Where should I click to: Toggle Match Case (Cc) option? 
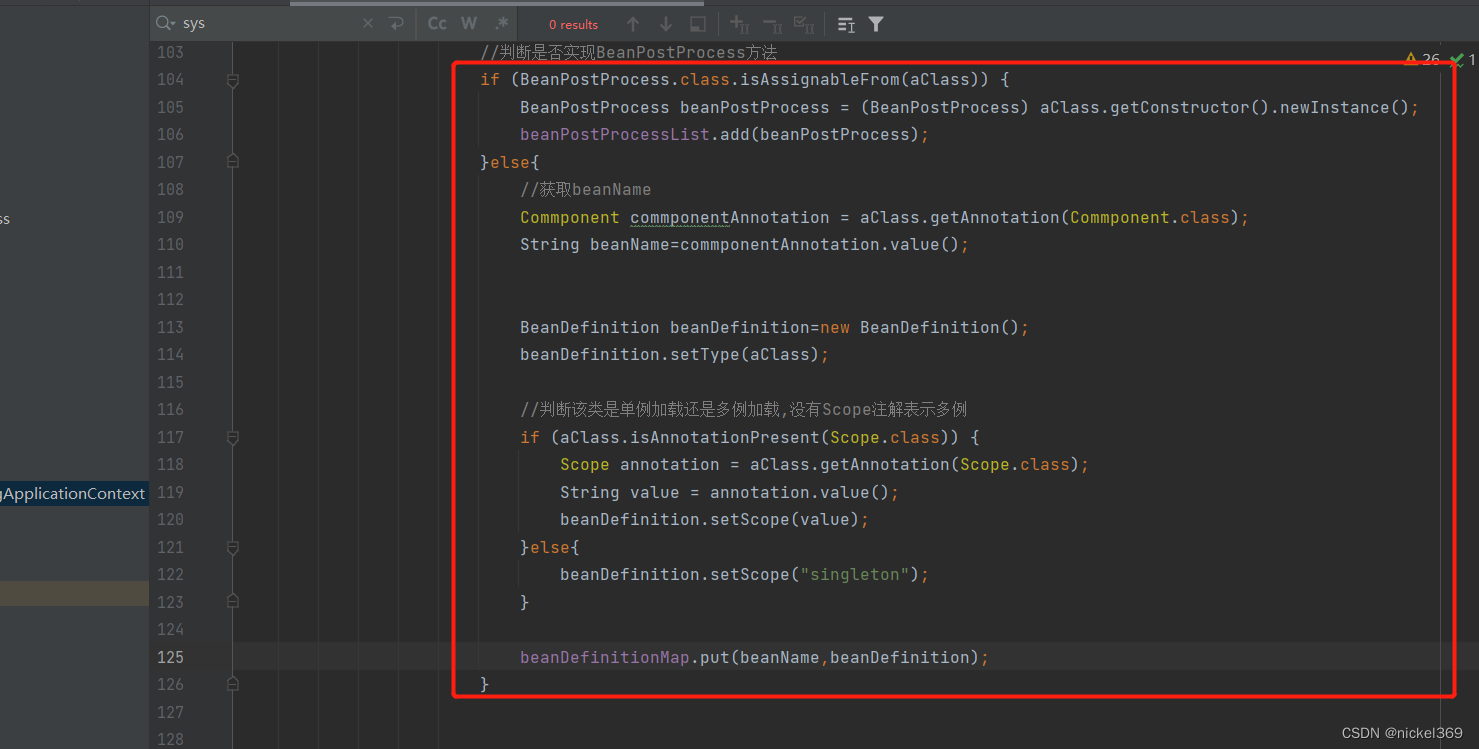click(x=437, y=23)
